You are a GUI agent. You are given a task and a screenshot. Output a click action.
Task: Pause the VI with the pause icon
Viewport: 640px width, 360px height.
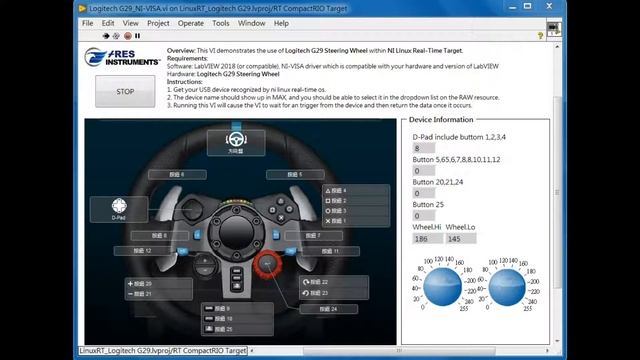point(138,36)
